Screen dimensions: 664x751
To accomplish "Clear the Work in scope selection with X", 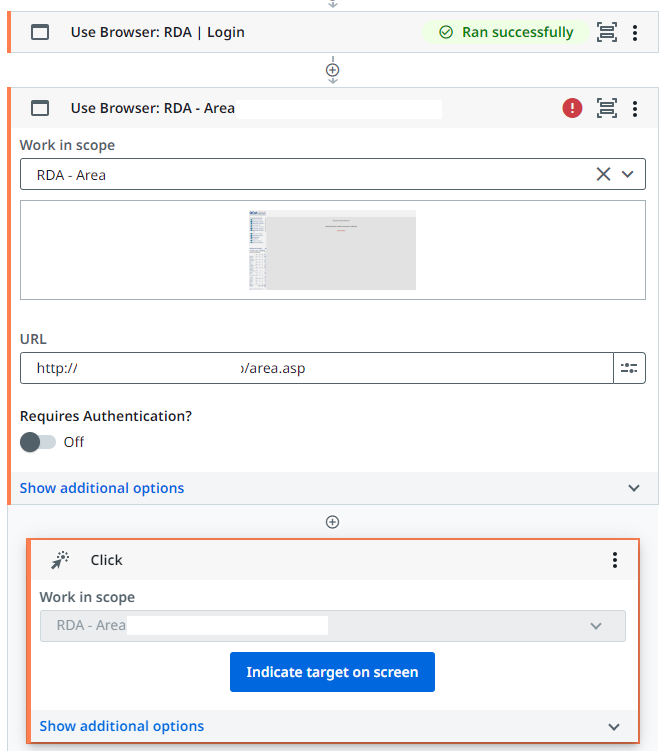I will [603, 174].
